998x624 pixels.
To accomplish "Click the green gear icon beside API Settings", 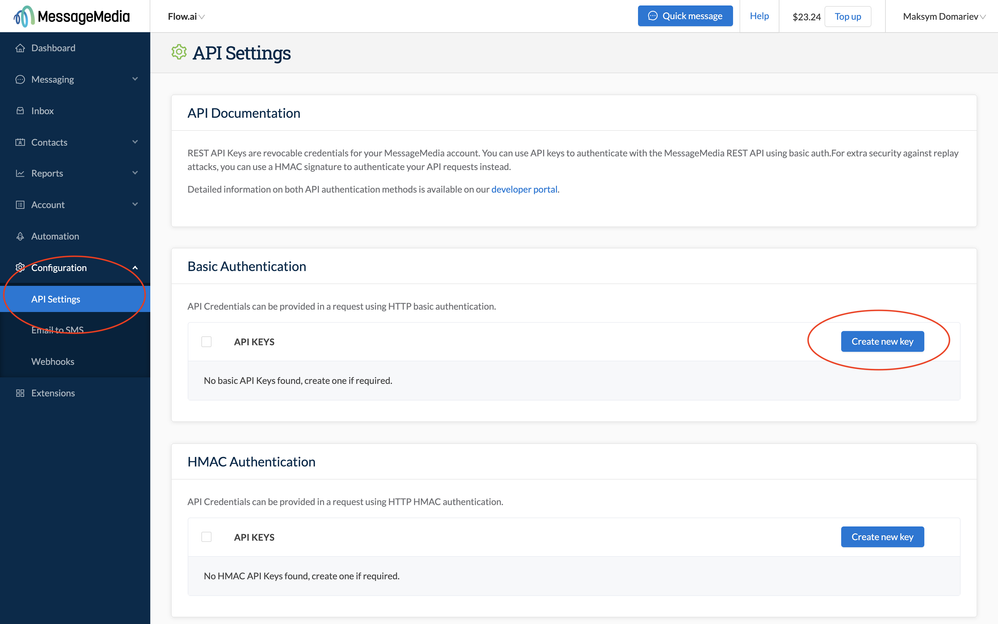I will (179, 52).
